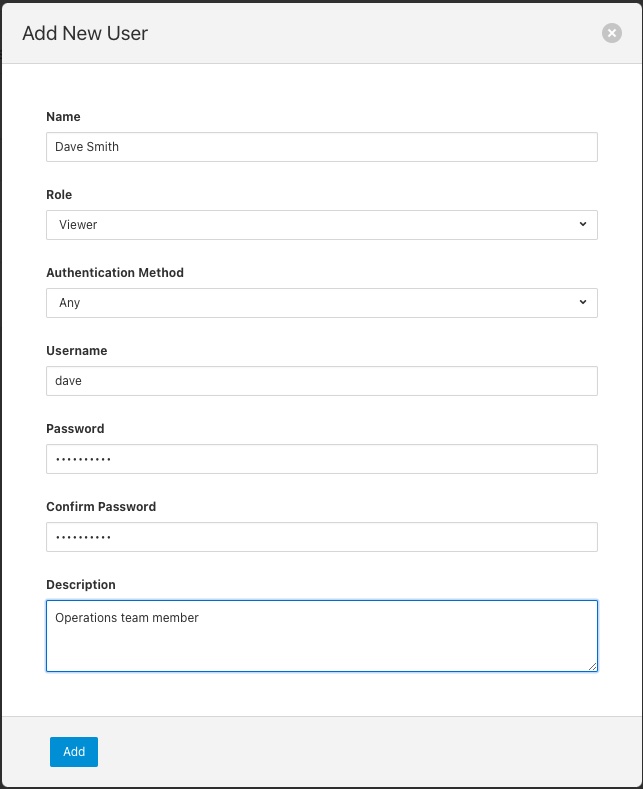
Task: Close the Add New User dialog
Action: point(612,33)
